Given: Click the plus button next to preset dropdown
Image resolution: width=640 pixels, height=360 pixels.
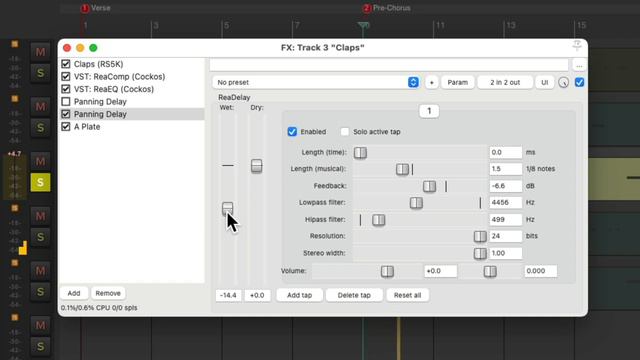Looking at the screenshot, I should tap(431, 82).
